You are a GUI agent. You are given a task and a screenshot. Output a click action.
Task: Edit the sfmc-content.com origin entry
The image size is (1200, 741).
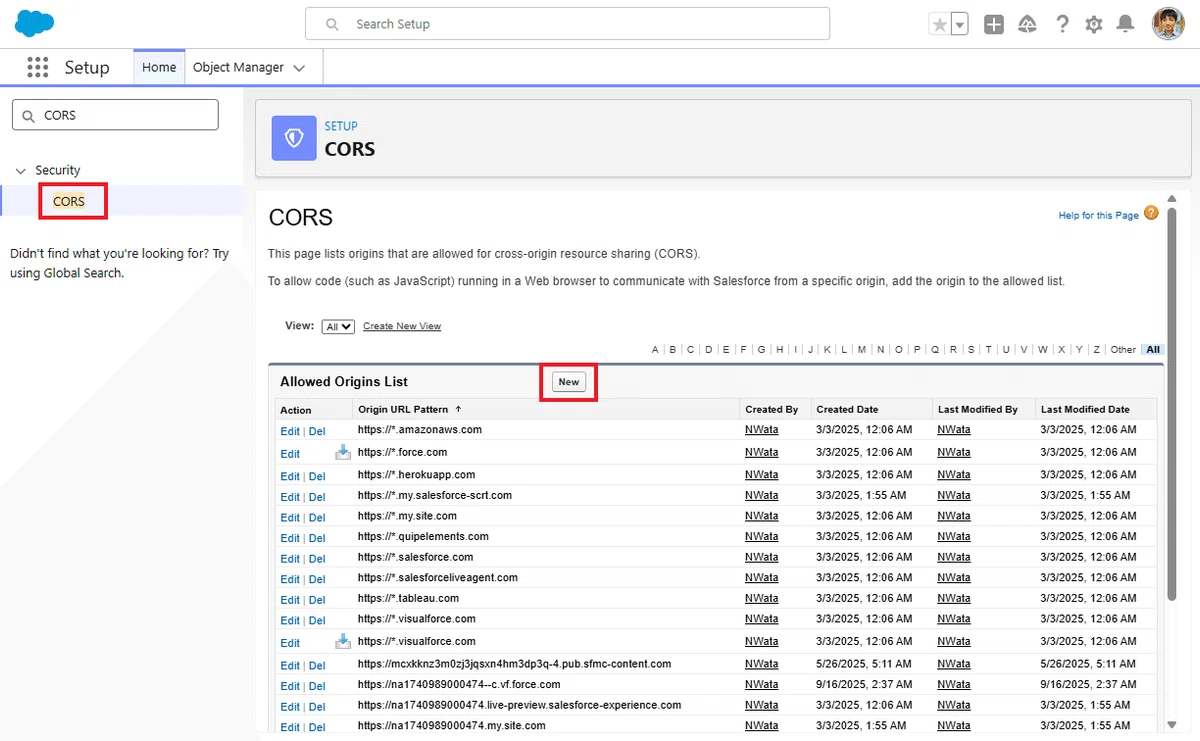[x=290, y=666]
